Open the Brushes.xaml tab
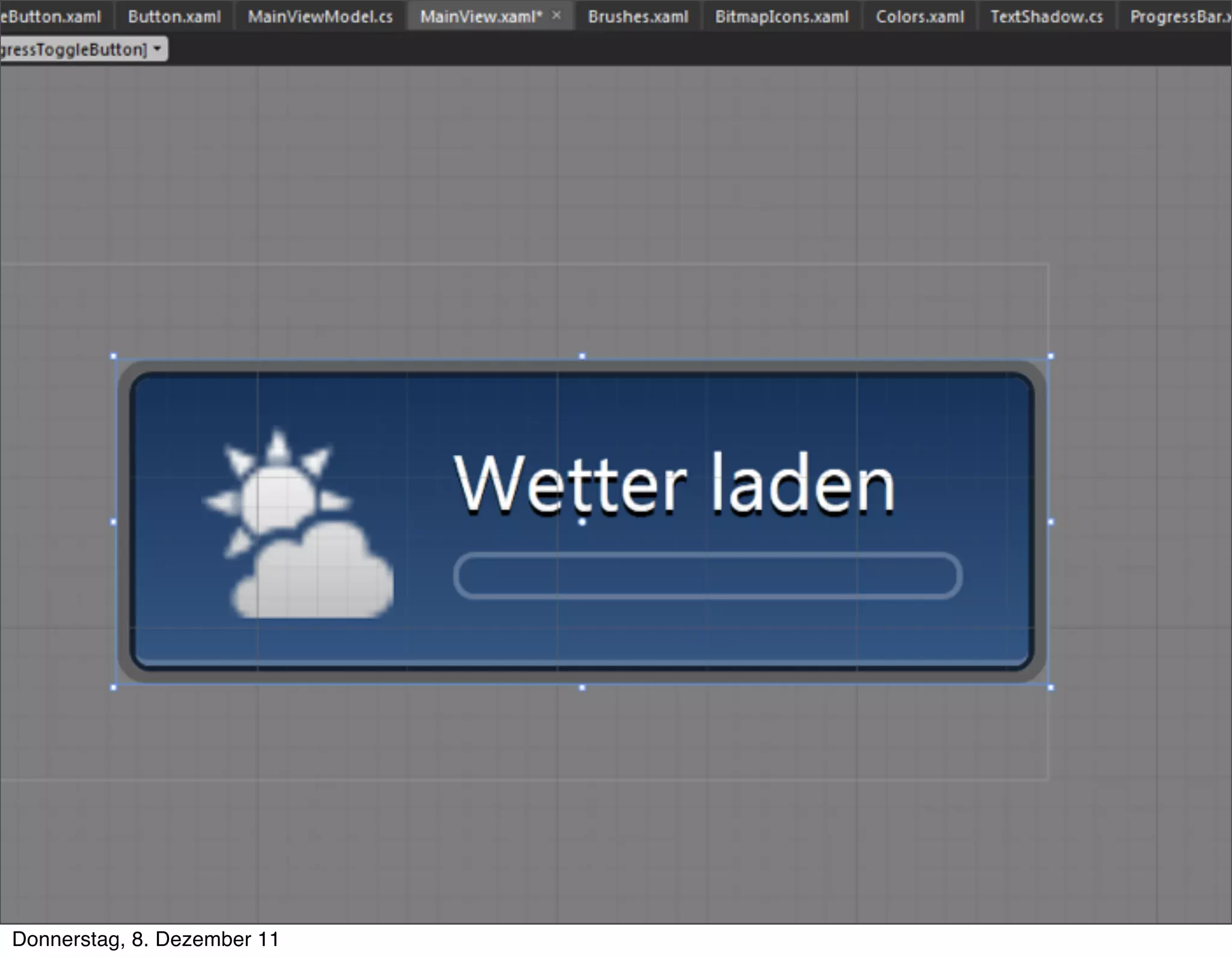The image size is (1232, 958). click(638, 16)
